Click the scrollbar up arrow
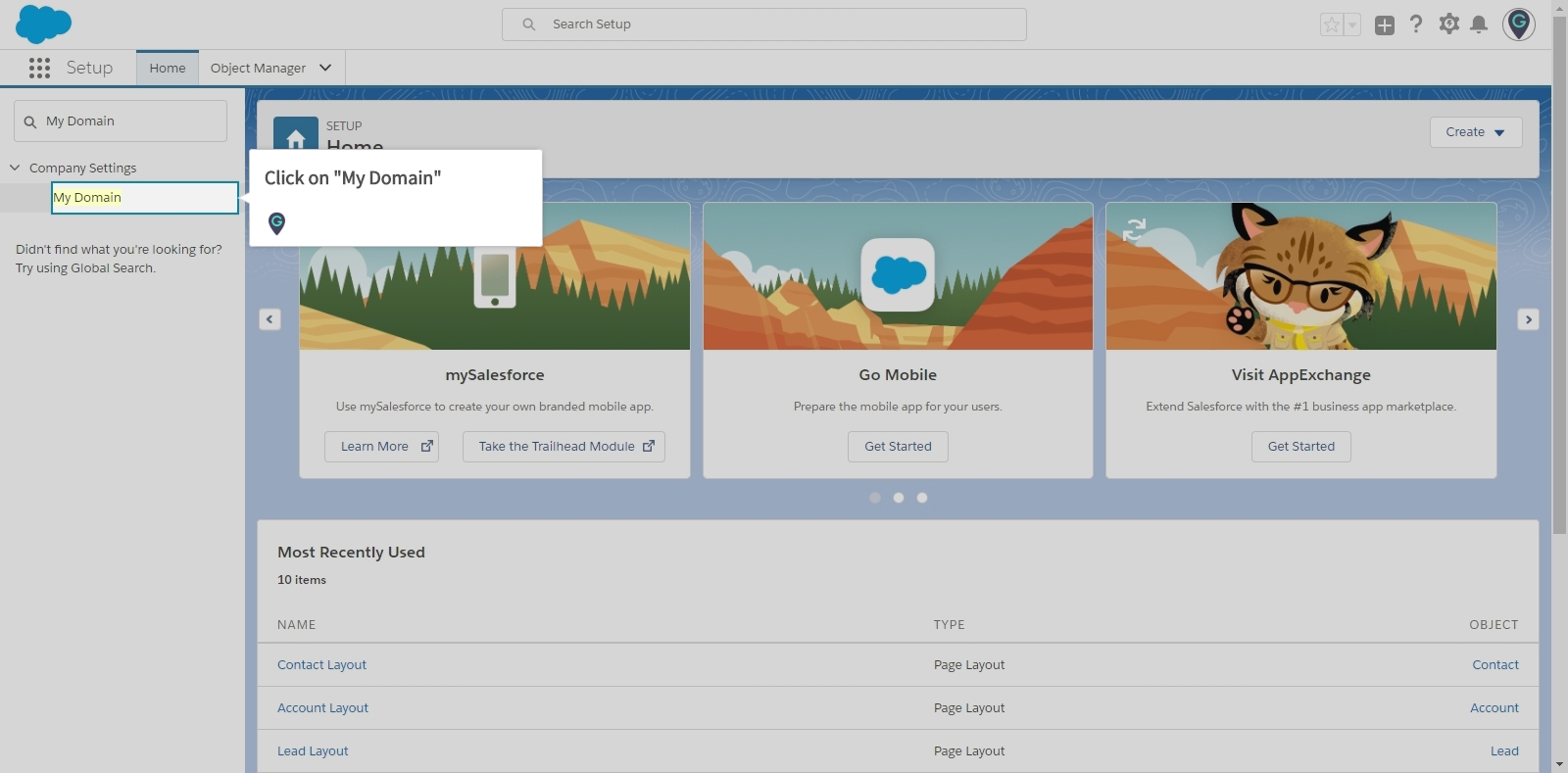 [x=1559, y=7]
